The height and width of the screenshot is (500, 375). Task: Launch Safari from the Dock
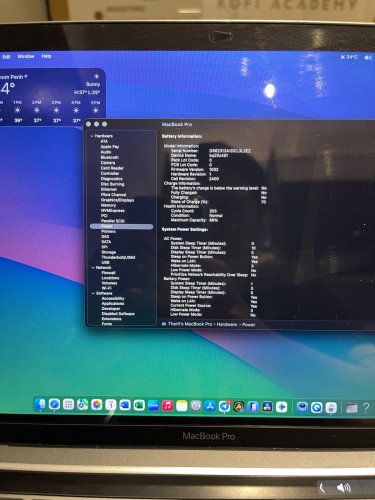54,405
